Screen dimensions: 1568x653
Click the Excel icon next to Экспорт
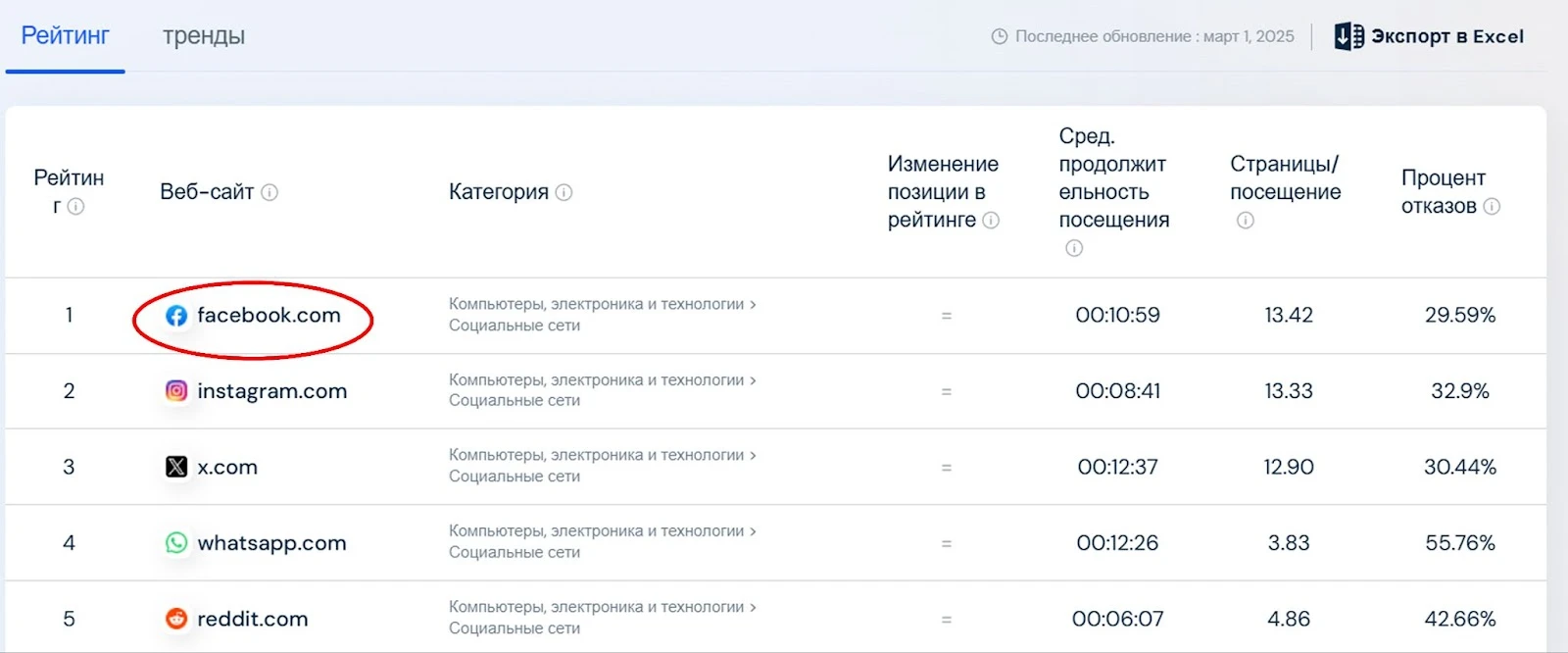[1349, 36]
